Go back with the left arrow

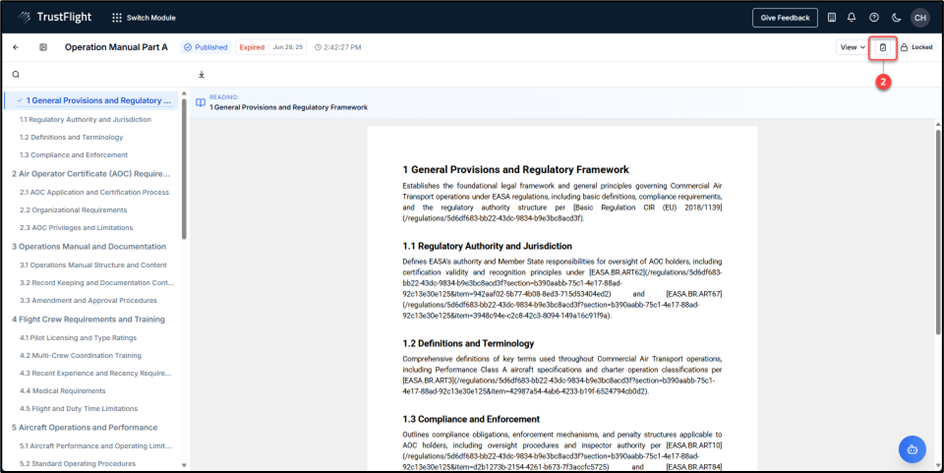tap(16, 47)
